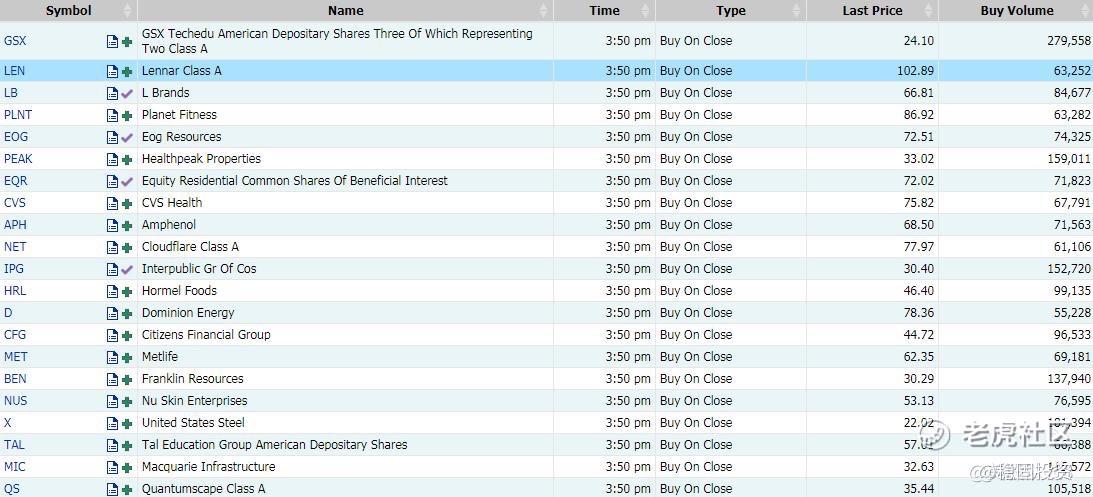Select the buy volume 279,558

click(x=1069, y=41)
